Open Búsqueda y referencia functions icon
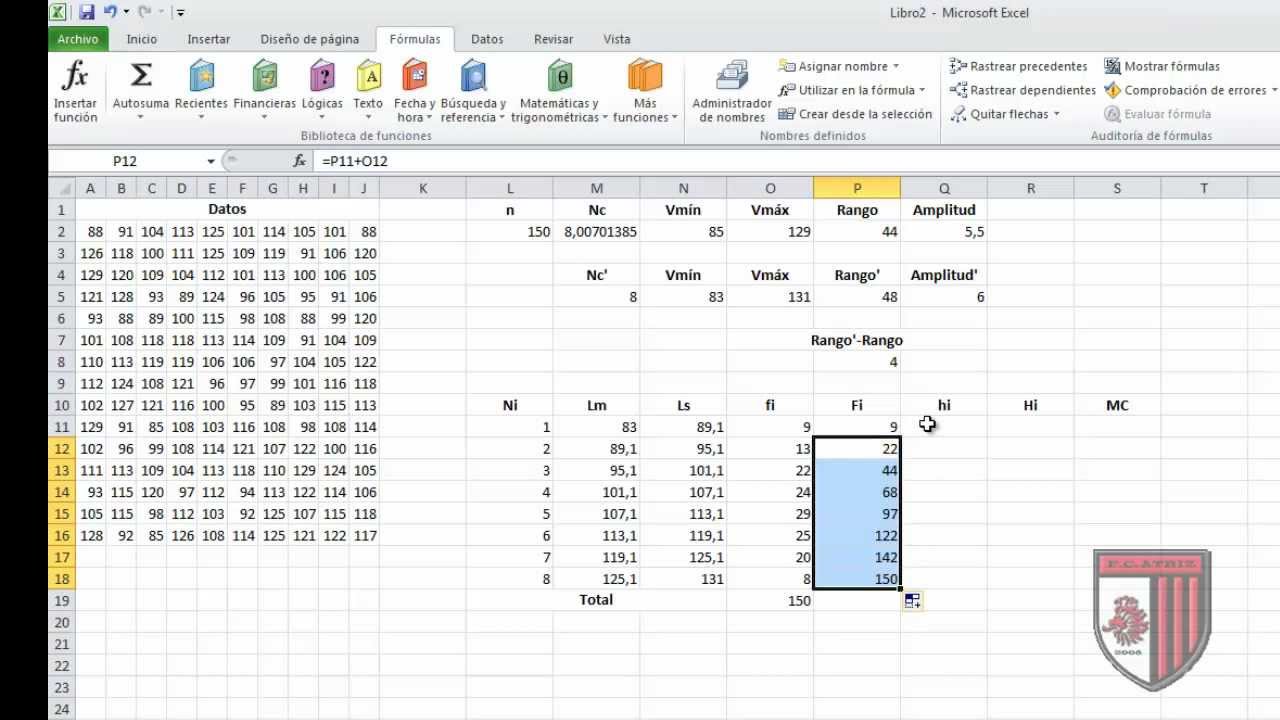 (x=473, y=75)
